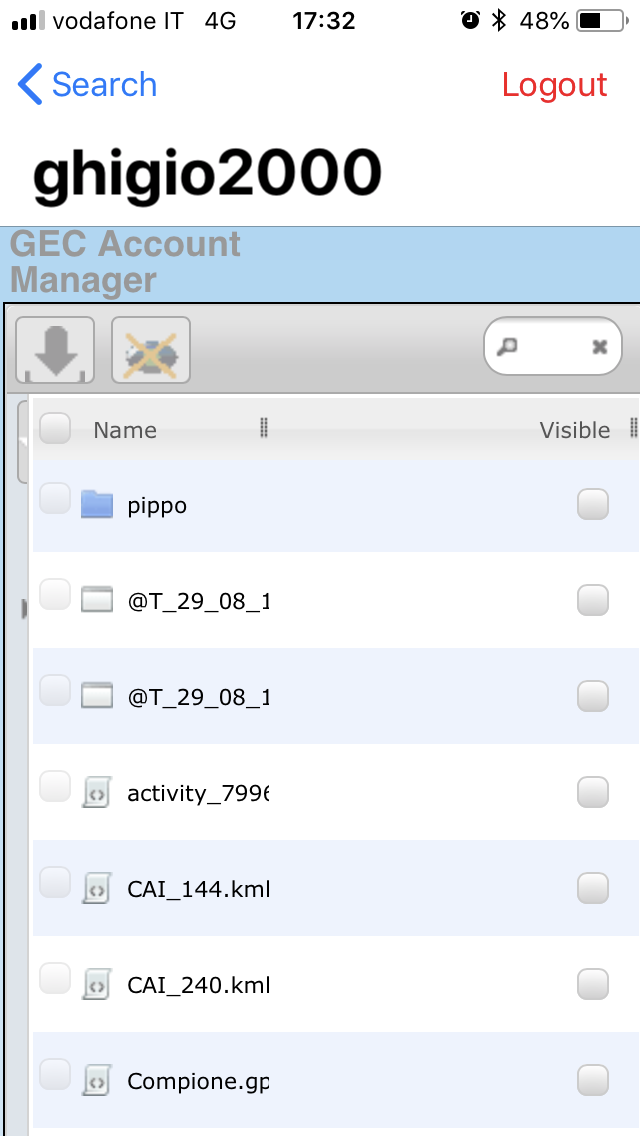The image size is (640, 1136).
Task: Click the delete selected files toolbar icon
Action: pyautogui.click(x=149, y=349)
